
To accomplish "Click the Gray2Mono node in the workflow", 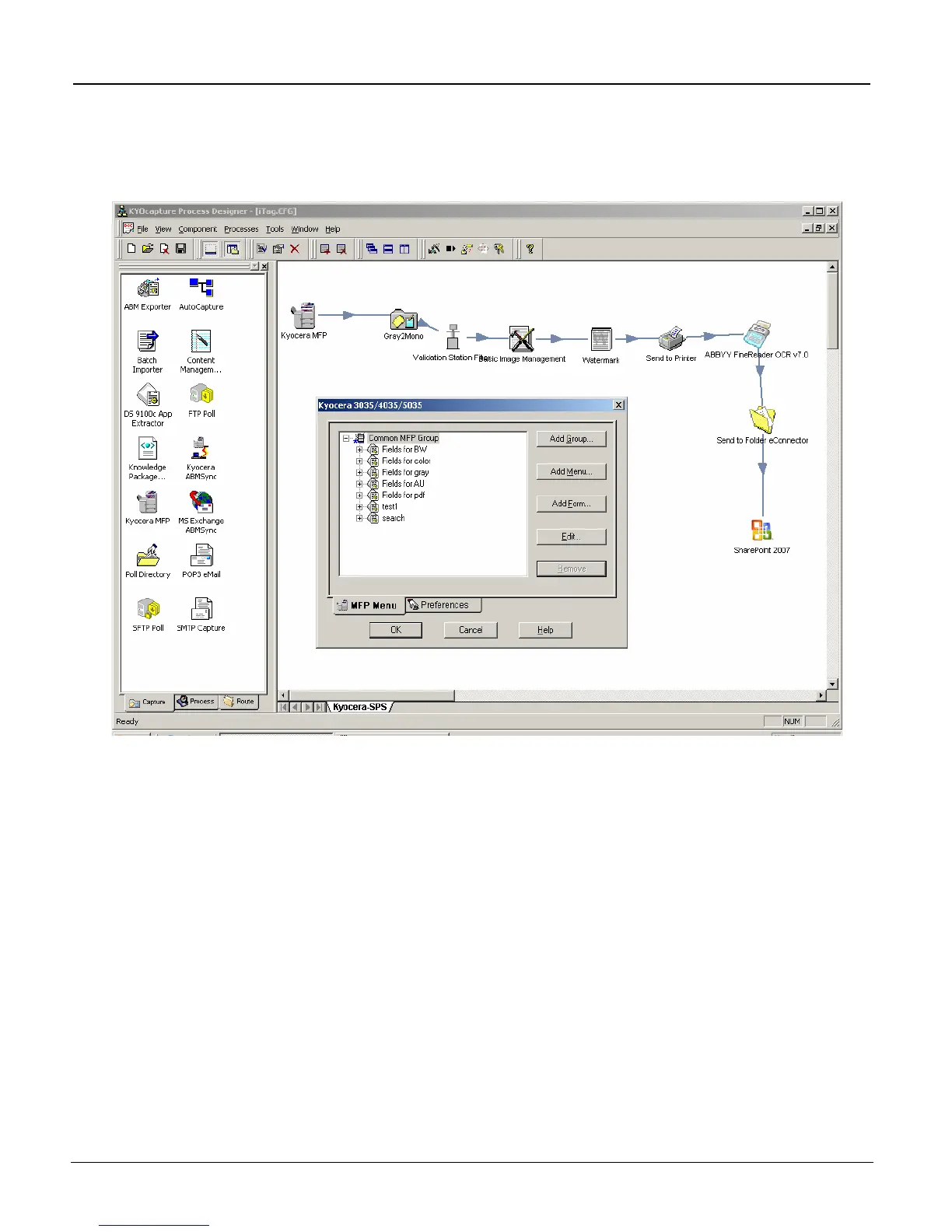I will point(404,324).
